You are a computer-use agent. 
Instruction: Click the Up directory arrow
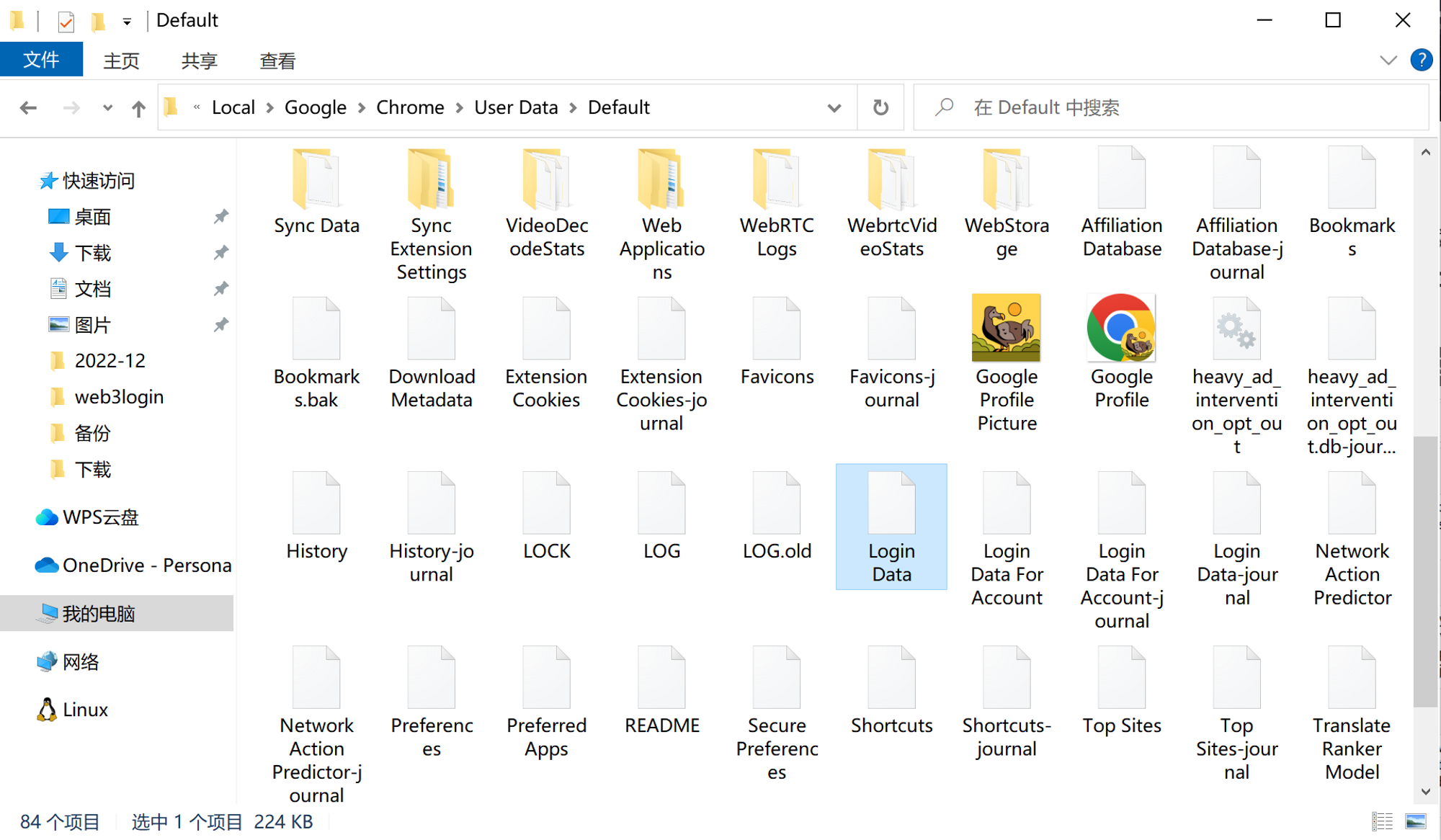click(x=138, y=108)
